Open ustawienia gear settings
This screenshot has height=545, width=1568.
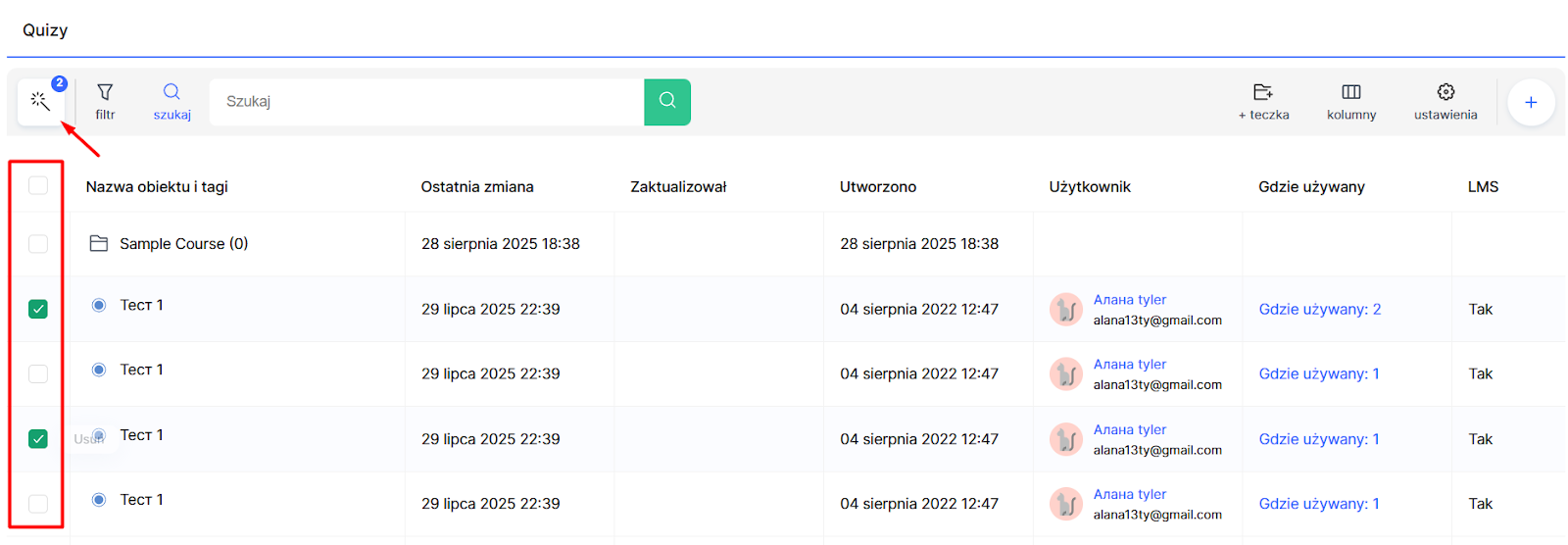1445,102
